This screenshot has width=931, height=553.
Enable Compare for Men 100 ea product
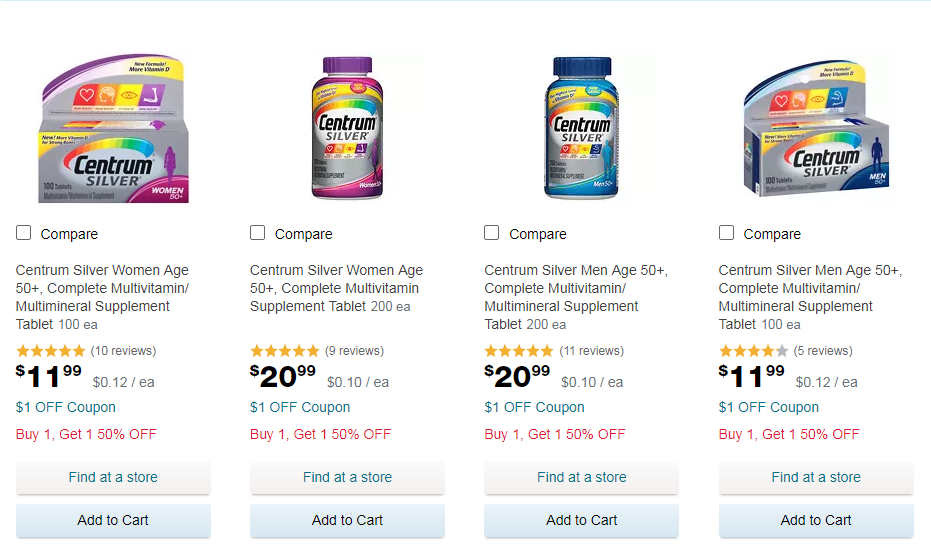(x=727, y=233)
